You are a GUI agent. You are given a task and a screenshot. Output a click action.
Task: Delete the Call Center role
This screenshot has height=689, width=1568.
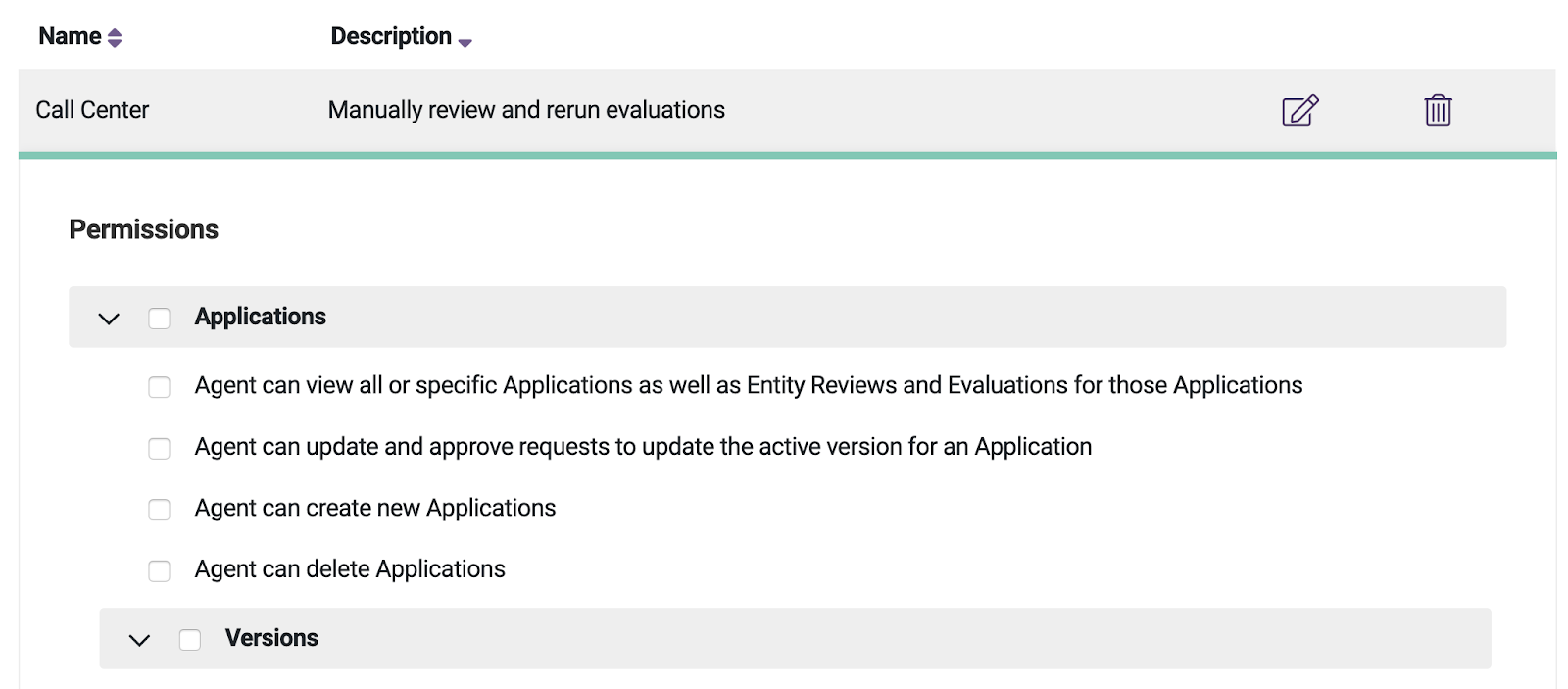pyautogui.click(x=1438, y=110)
